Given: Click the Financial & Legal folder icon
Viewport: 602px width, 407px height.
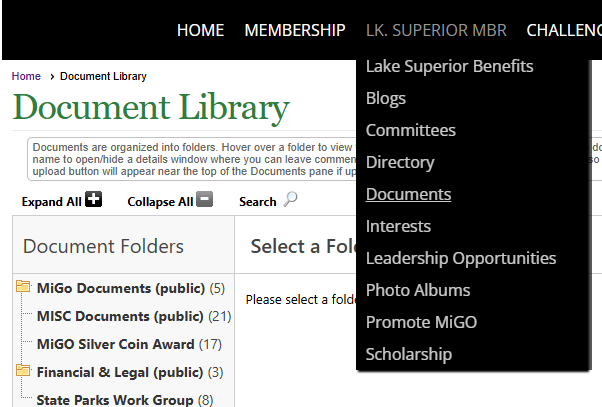Looking at the screenshot, I should pos(23,371).
